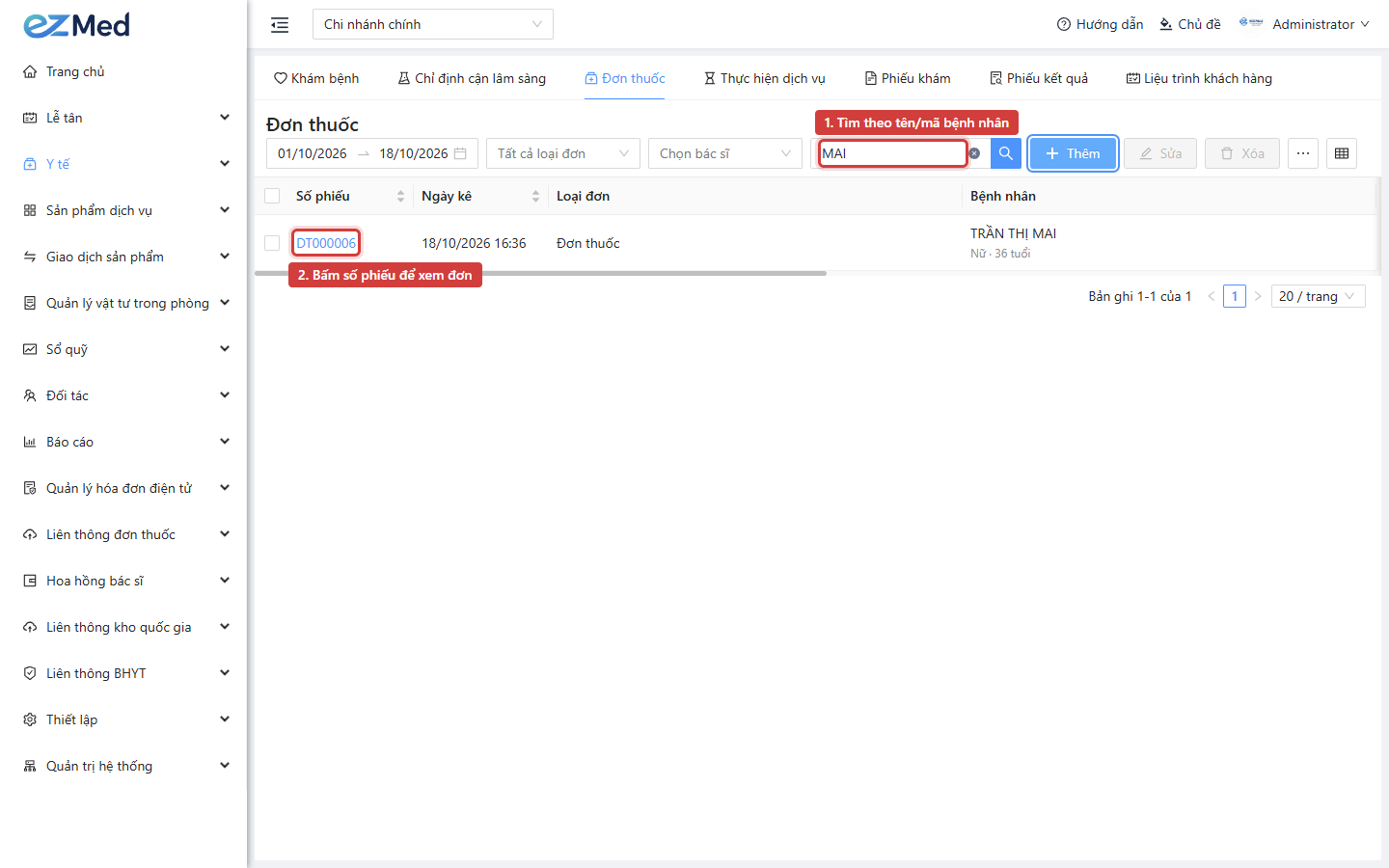
Task: Expand the Thiết lập sidebar menu
Action: tap(125, 719)
